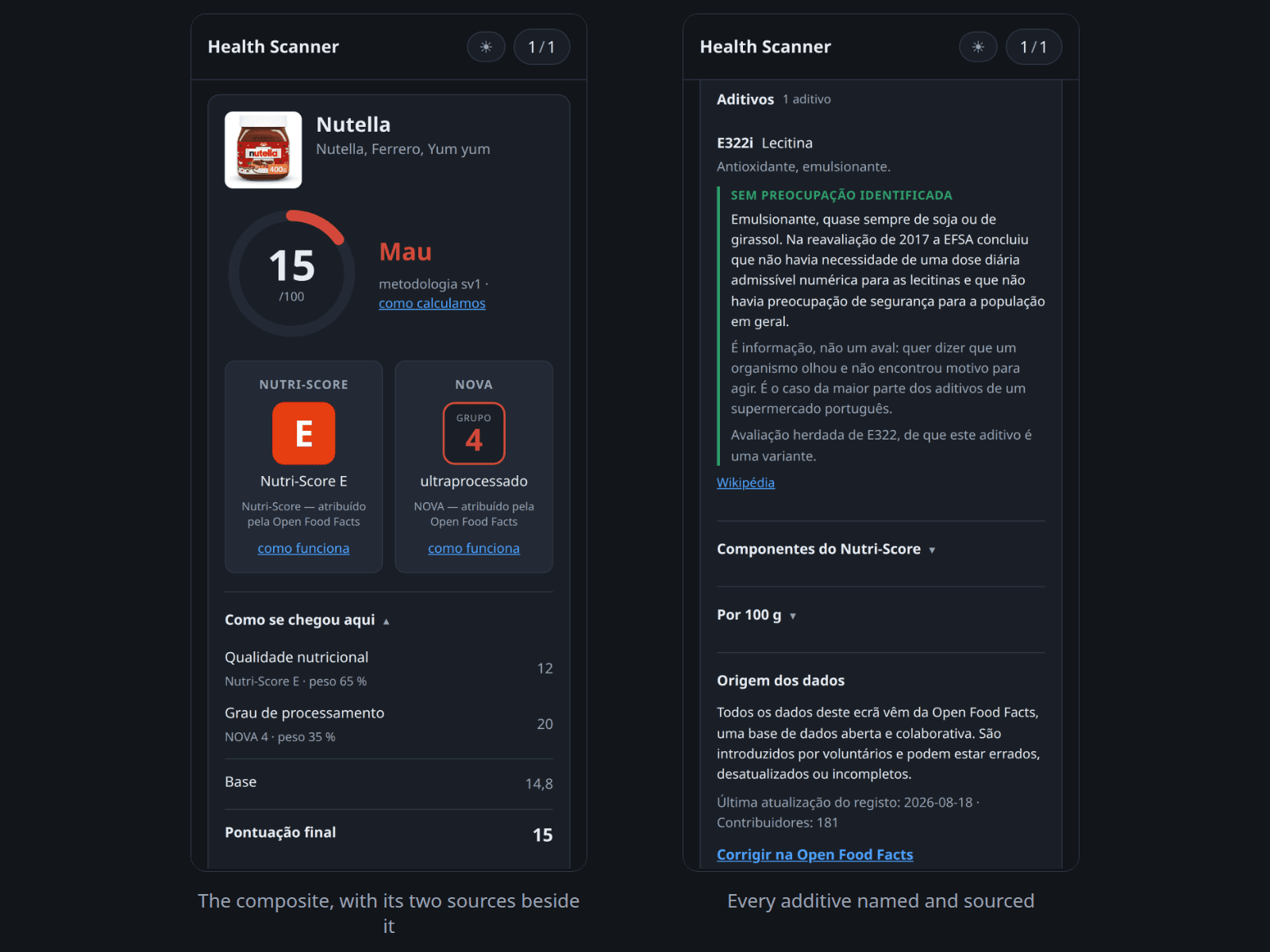
Task: Open 'como funciona' link under NOVA
Action: [x=474, y=548]
